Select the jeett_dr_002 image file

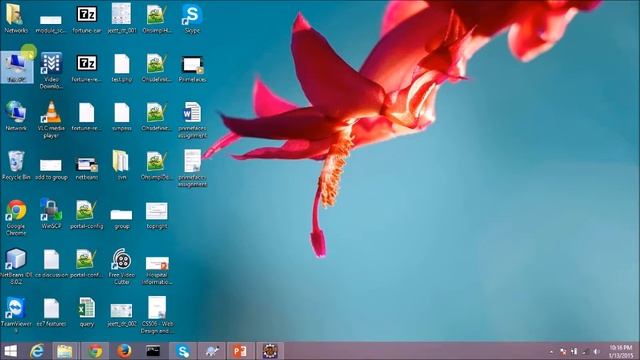pyautogui.click(x=122, y=315)
